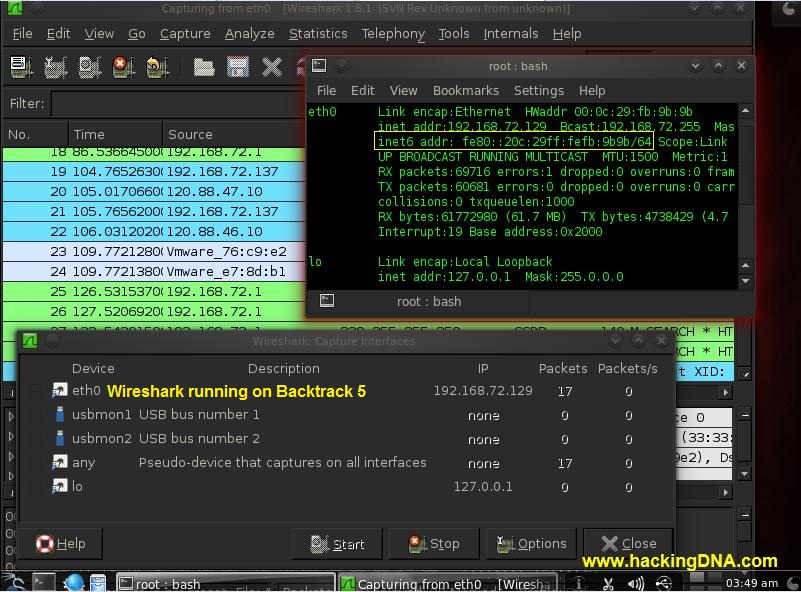Viewport: 801px width, 592px height.
Task: Click the volume icon in system tray
Action: [x=636, y=583]
